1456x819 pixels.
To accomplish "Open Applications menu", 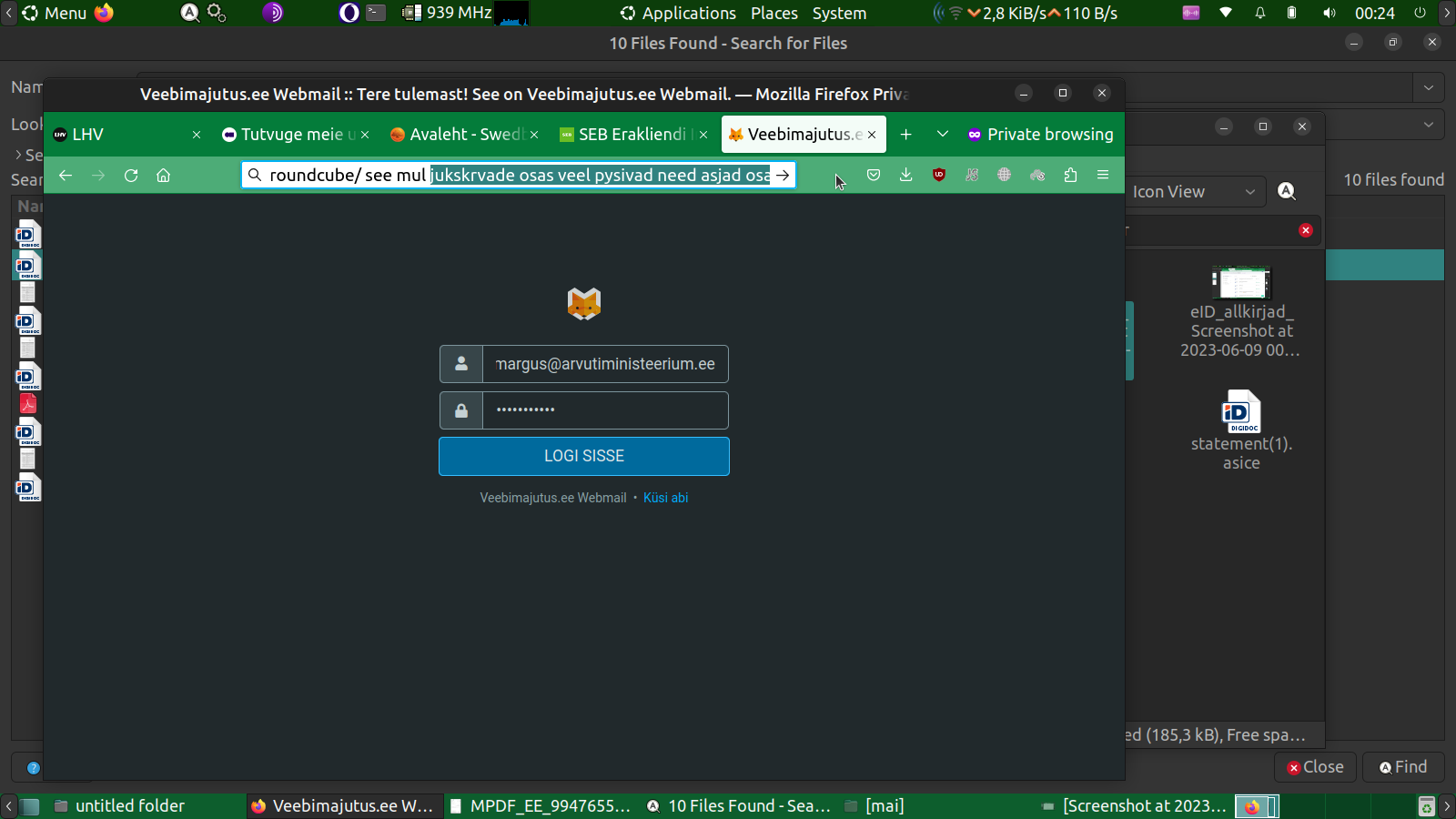I will tap(678, 13).
